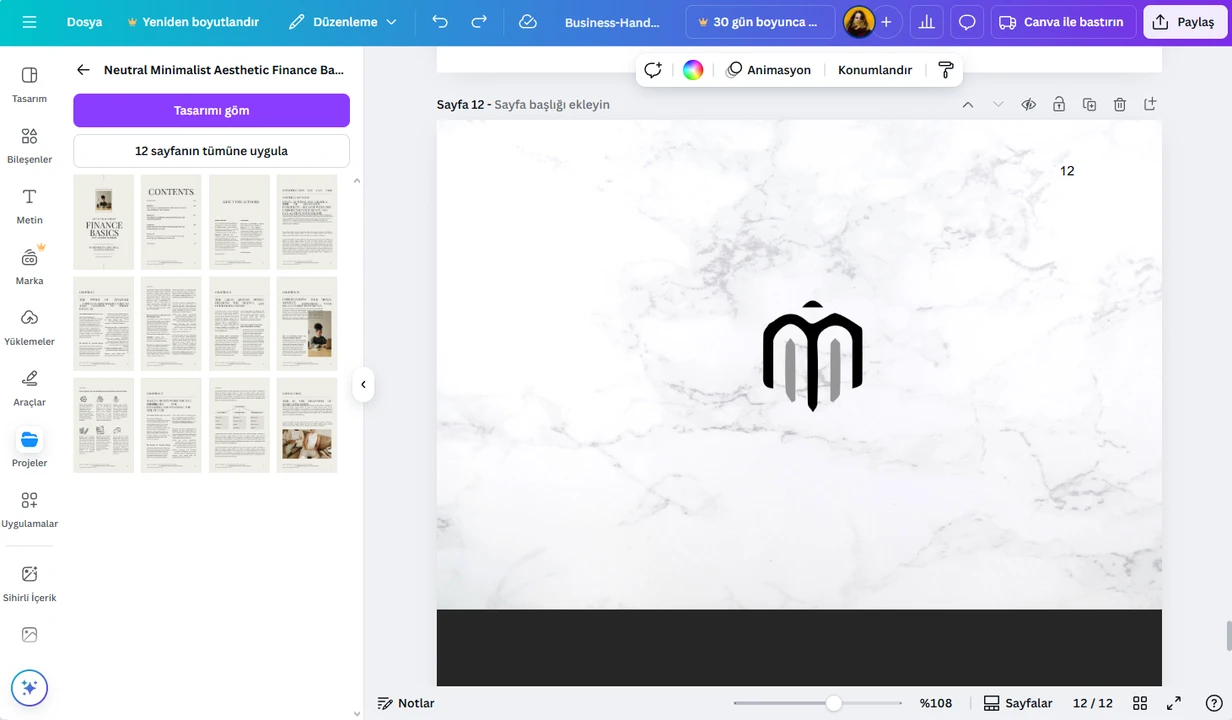
Task: Open the comments speech bubble icon
Action: click(x=967, y=22)
